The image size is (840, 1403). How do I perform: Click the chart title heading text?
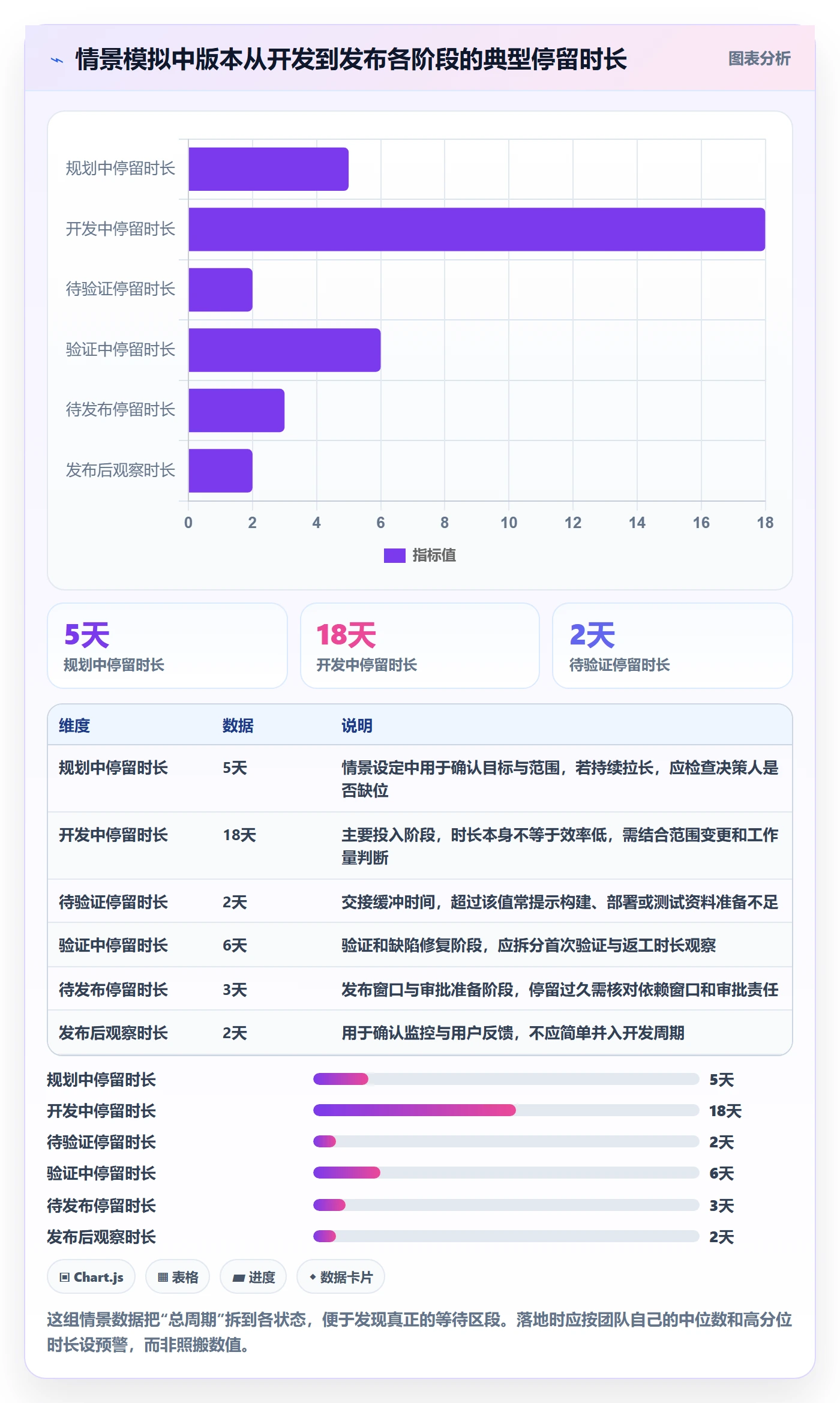[351, 59]
